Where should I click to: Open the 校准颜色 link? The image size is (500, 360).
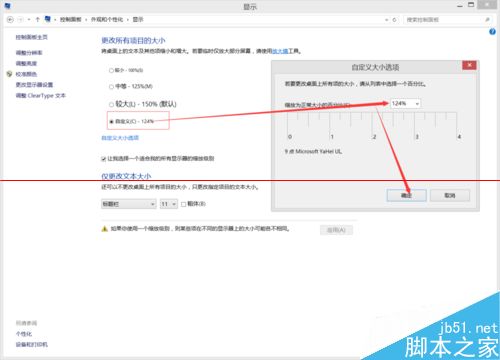26,74
